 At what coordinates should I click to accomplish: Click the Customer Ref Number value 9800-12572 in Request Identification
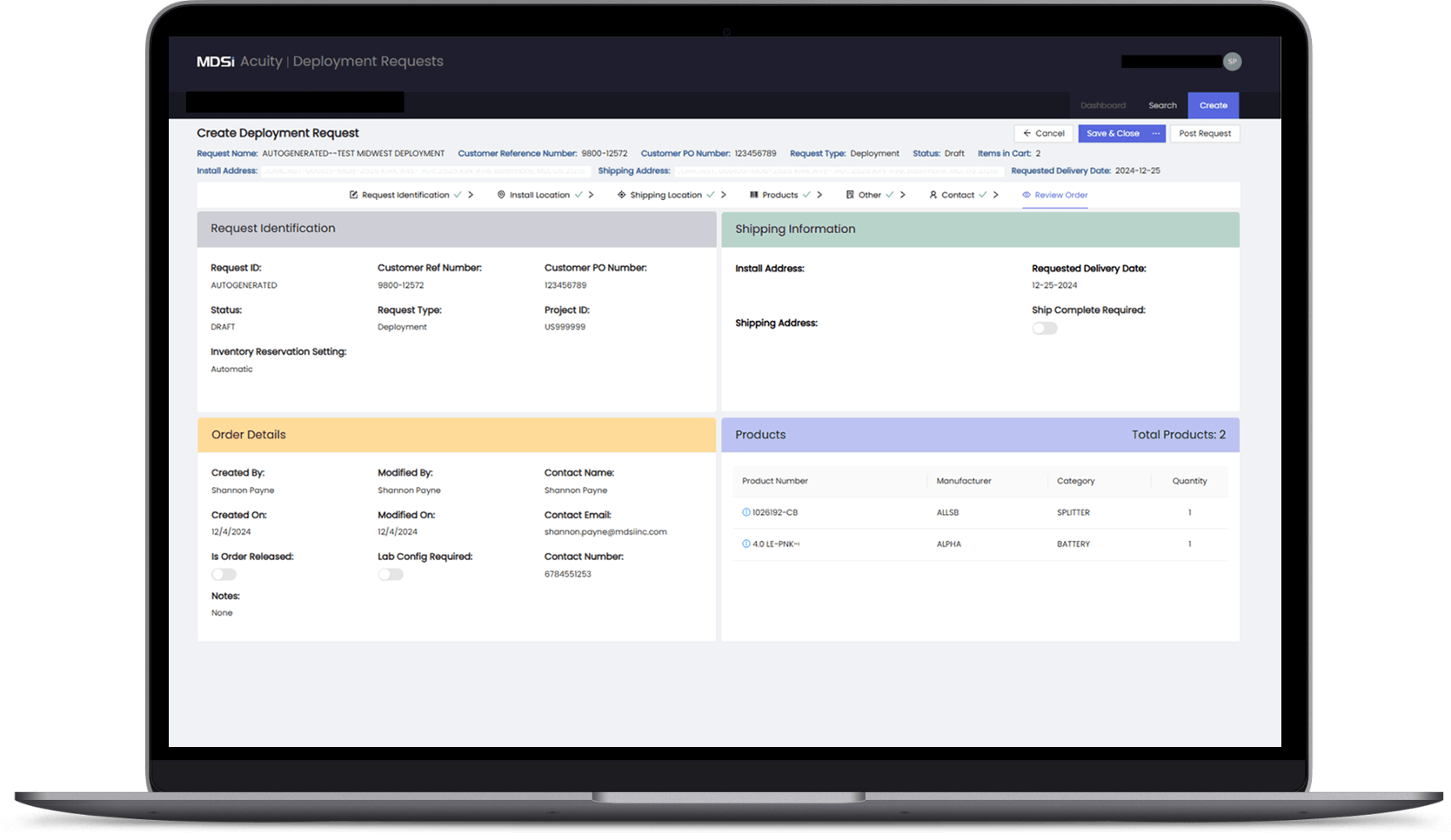click(x=401, y=285)
